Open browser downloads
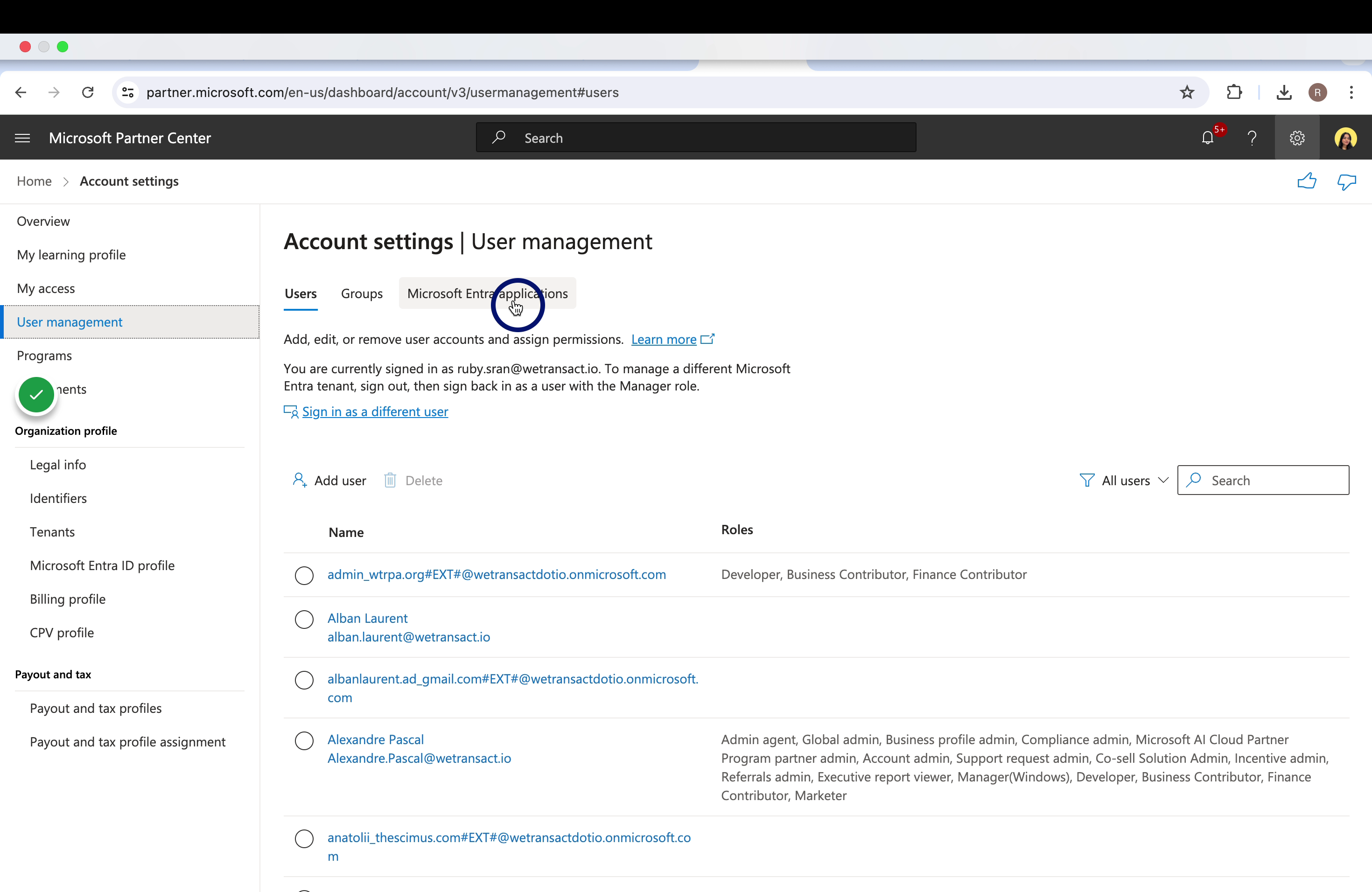The height and width of the screenshot is (892, 1372). 1284,92
